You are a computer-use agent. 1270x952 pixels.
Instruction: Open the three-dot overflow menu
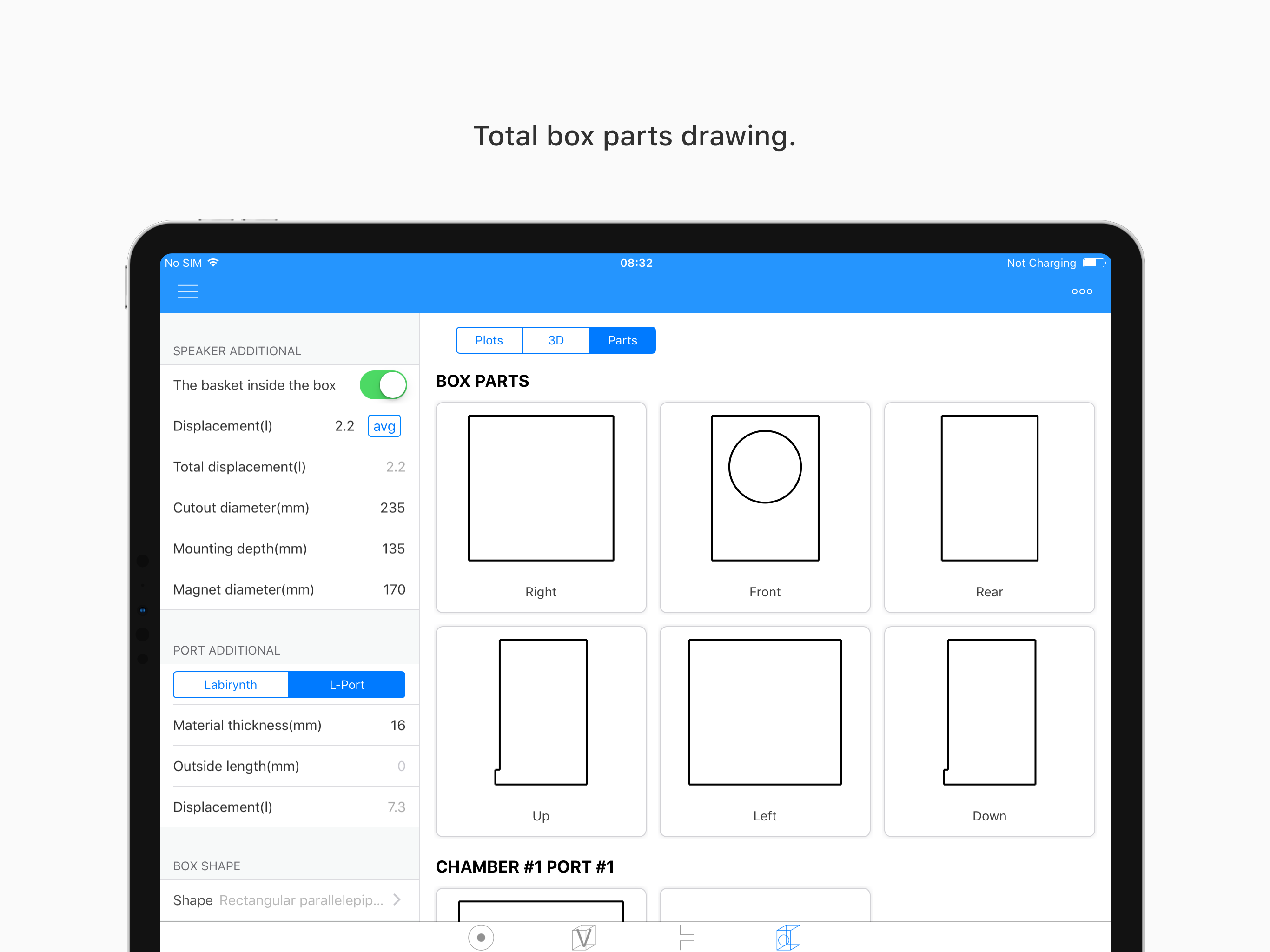point(1082,291)
